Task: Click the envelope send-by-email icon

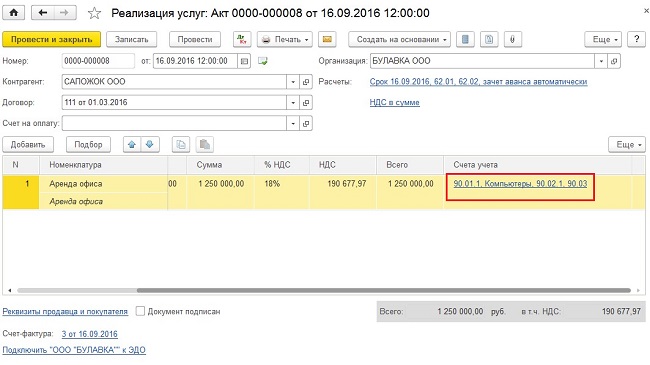Action: coord(327,39)
